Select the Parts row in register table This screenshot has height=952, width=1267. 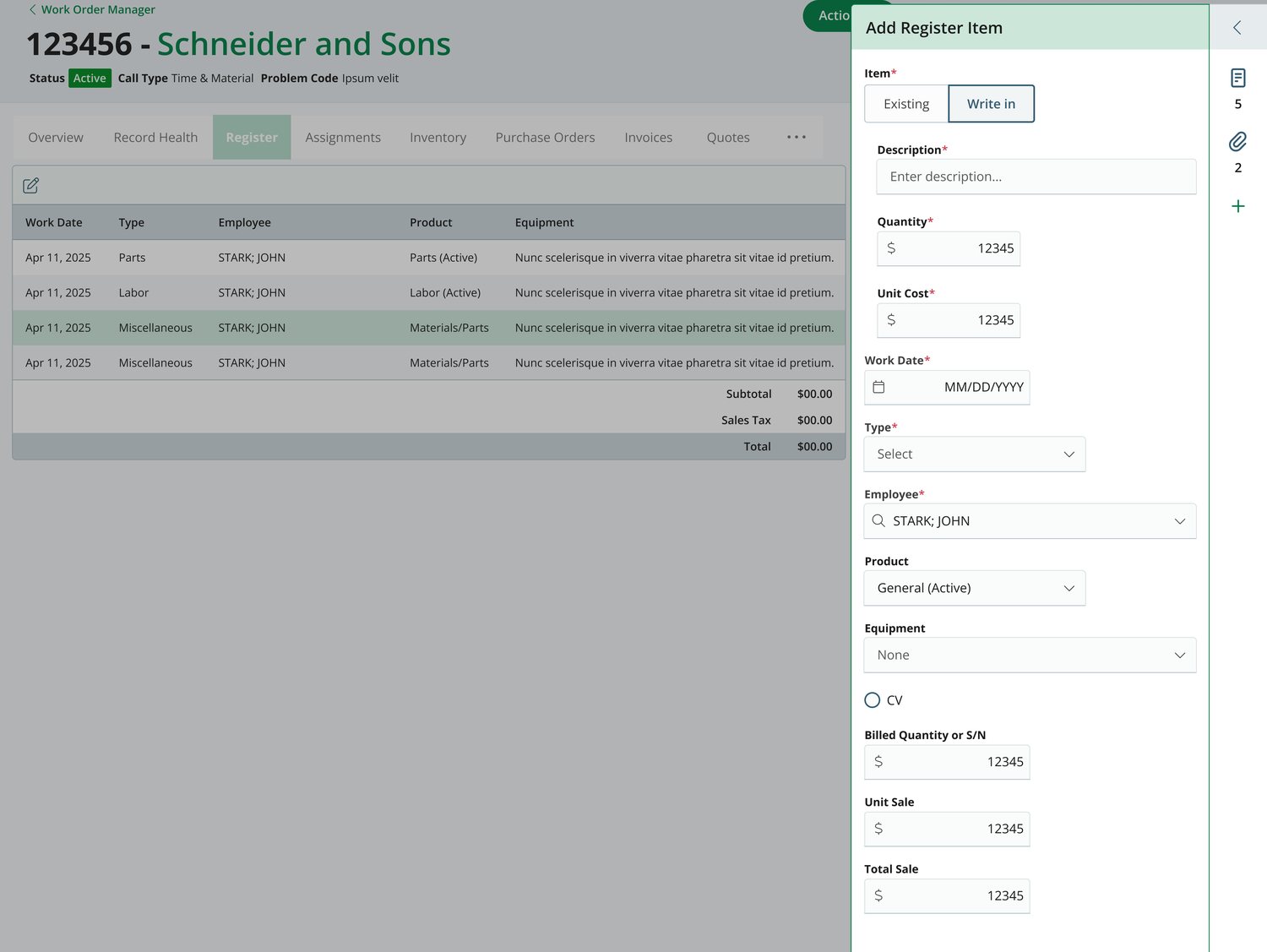[x=429, y=258]
